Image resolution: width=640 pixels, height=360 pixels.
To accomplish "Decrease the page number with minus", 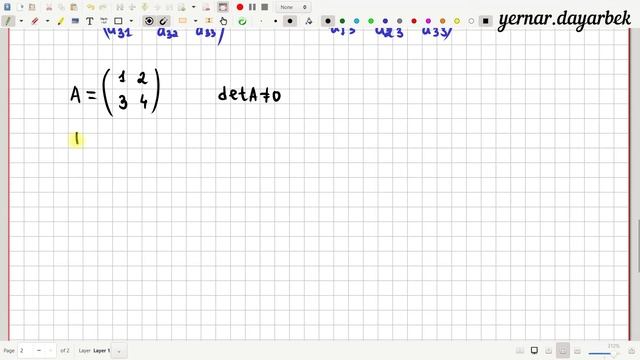I will pos(39,350).
